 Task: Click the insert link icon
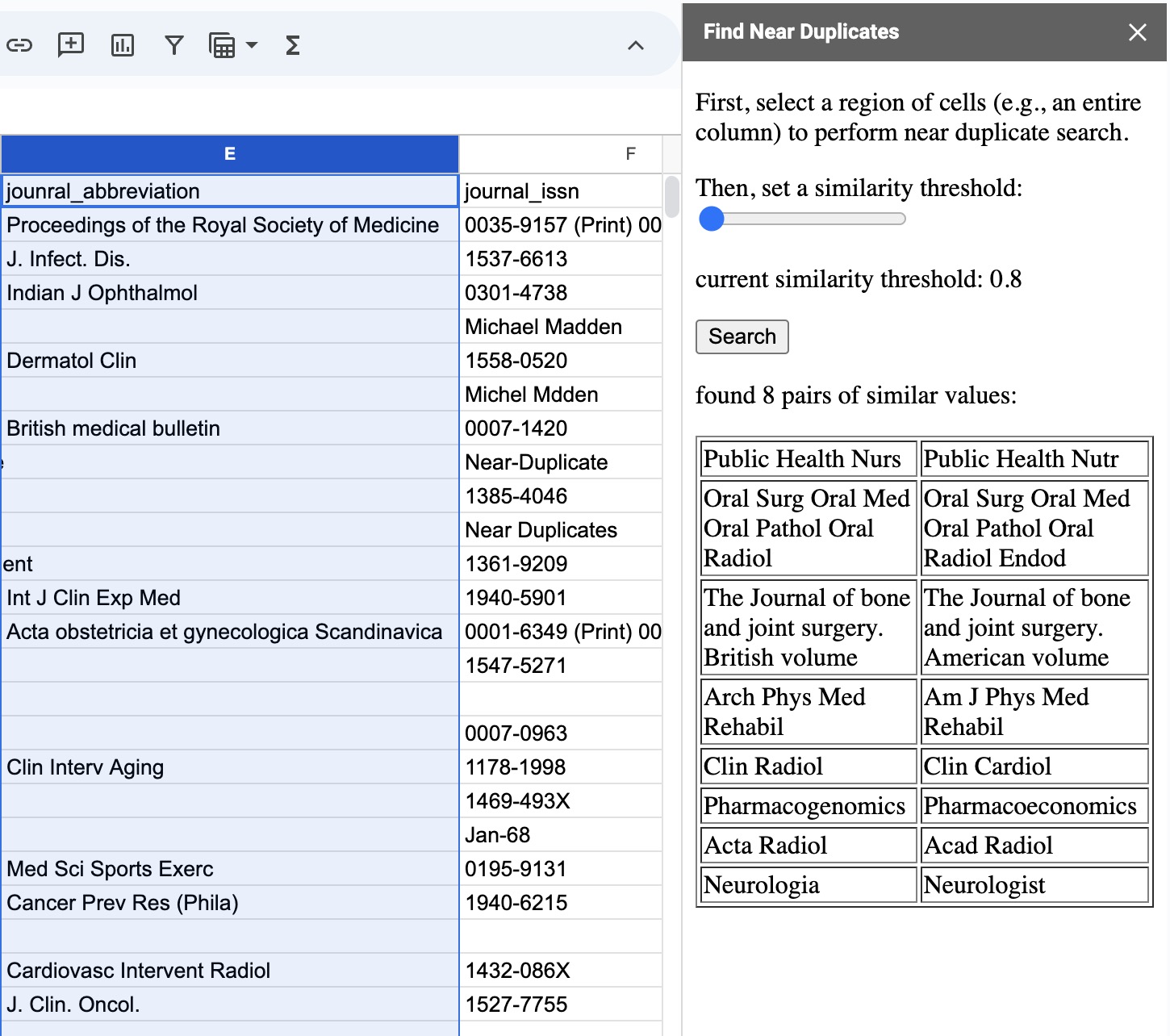coord(19,45)
